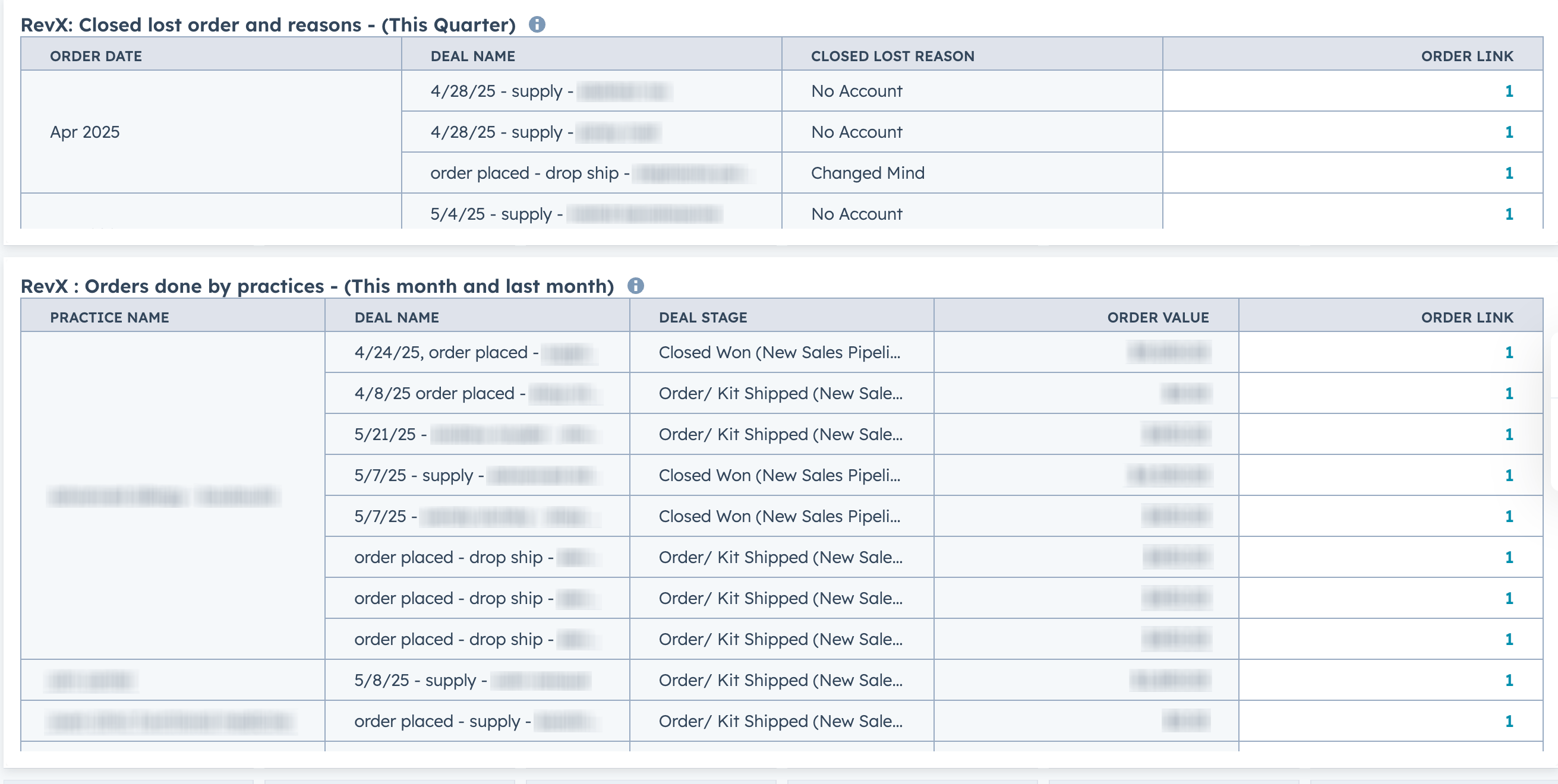This screenshot has width=1558, height=784.
Task: Click the Changed Mind reason cell
Action: 972,173
